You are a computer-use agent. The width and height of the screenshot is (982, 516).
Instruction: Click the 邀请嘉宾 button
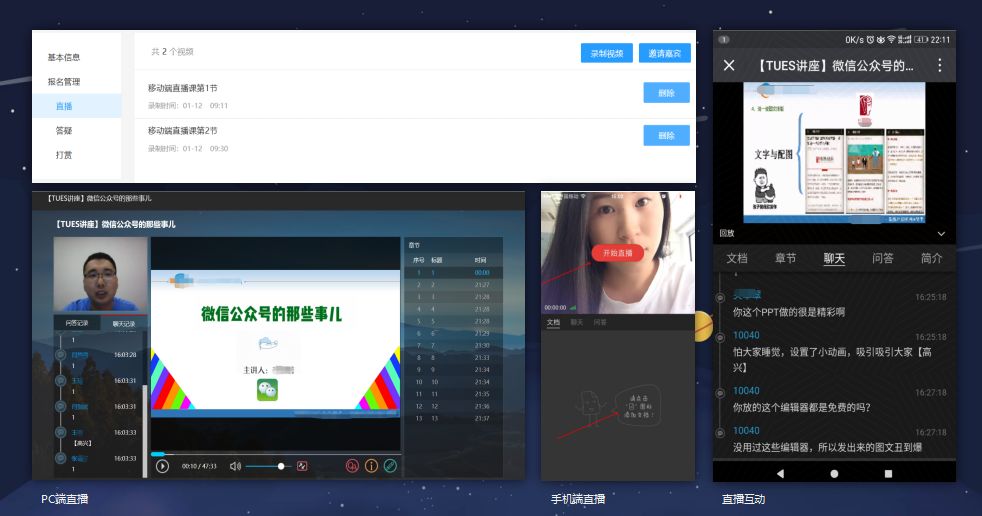(x=664, y=53)
